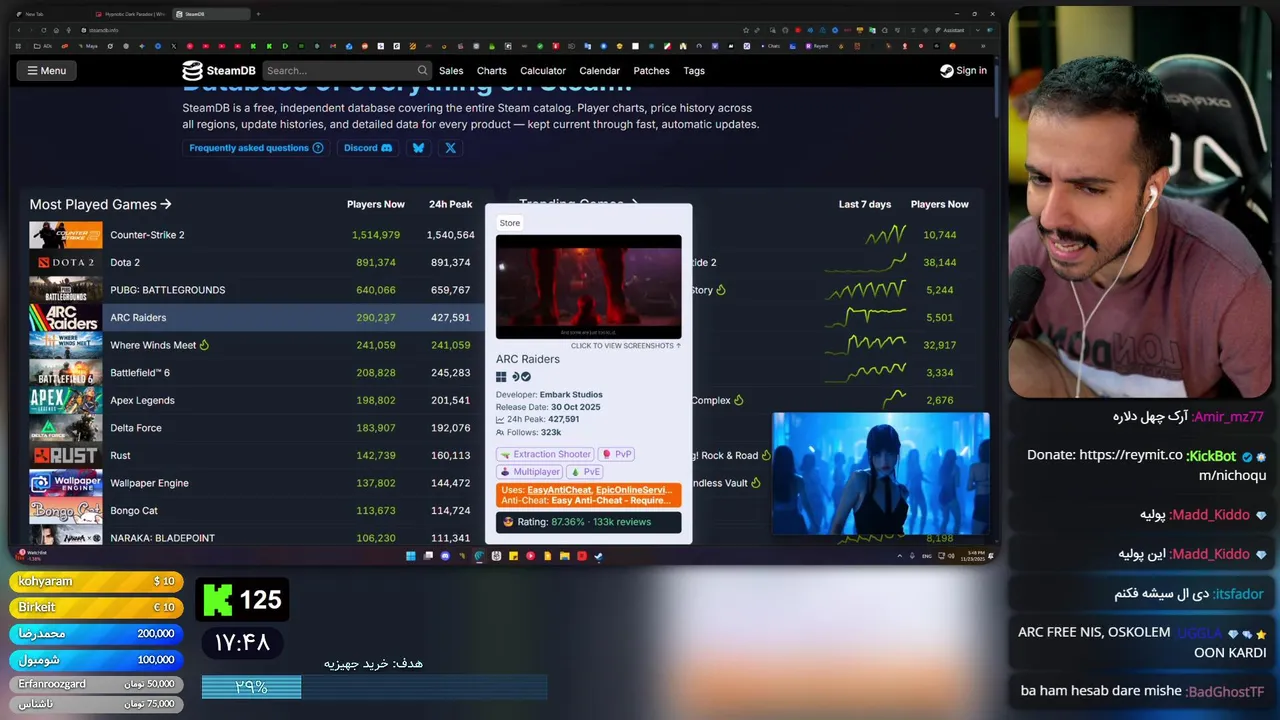Click the Rating 87.36% bar
1280x720 pixels.
point(588,522)
